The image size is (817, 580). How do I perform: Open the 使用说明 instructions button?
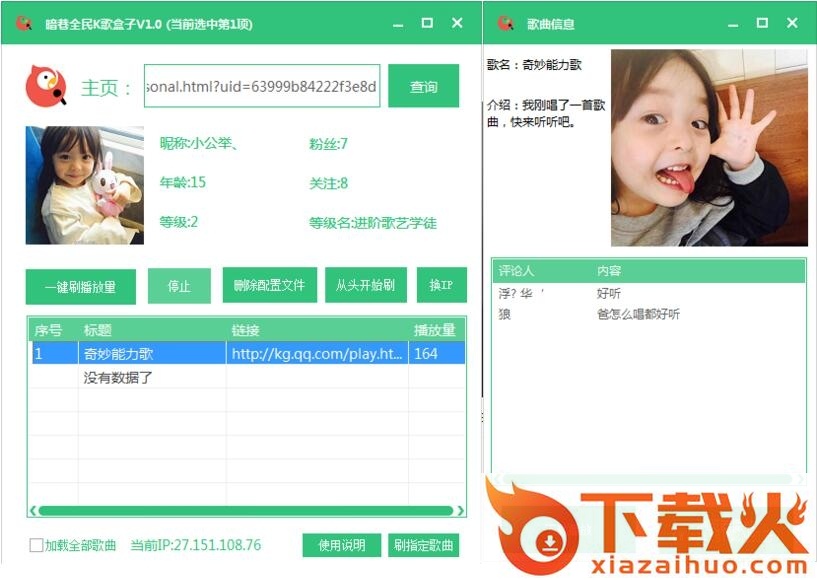pos(341,545)
